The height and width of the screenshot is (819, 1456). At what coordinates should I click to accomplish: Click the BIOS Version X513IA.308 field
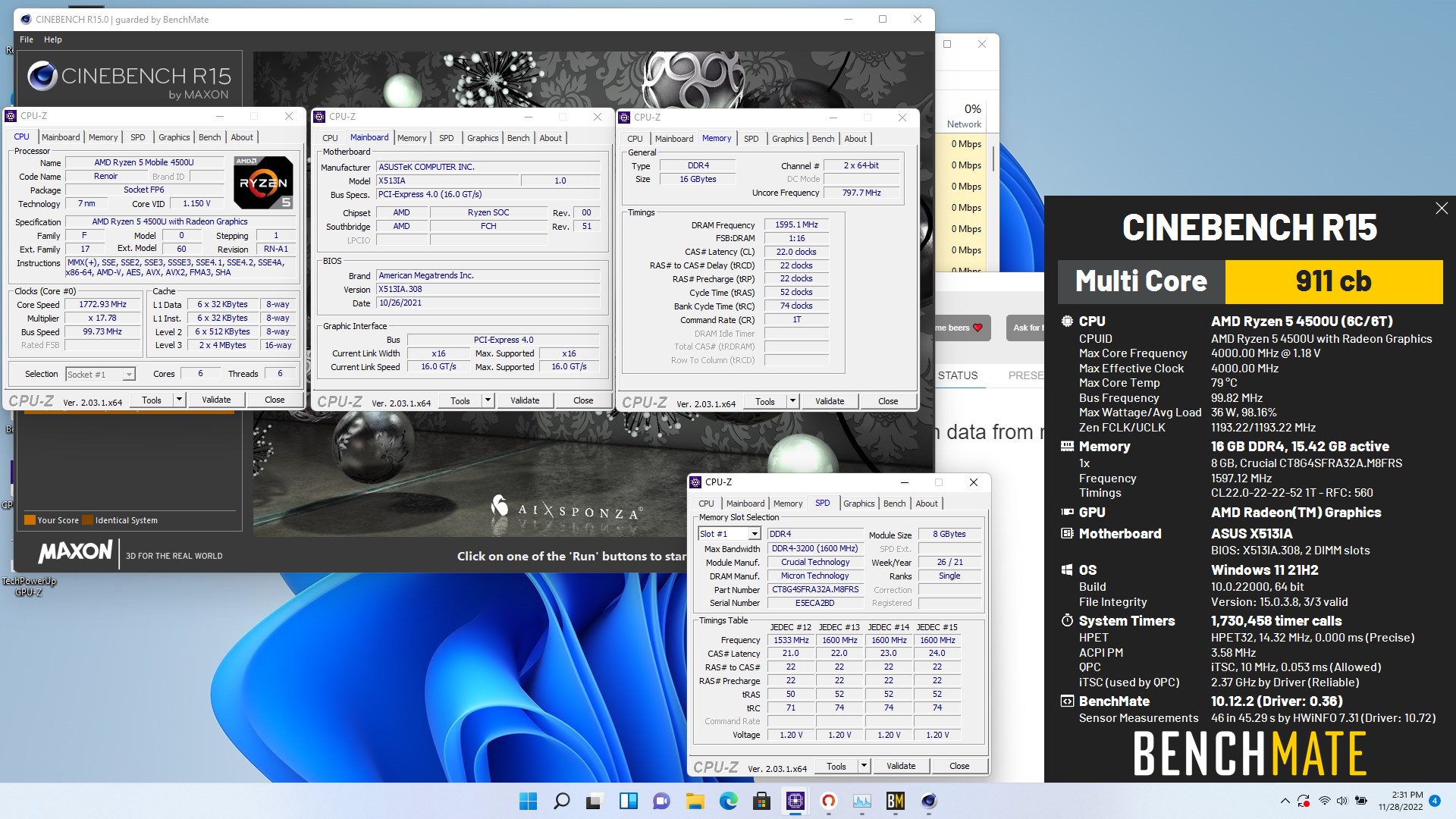point(488,289)
